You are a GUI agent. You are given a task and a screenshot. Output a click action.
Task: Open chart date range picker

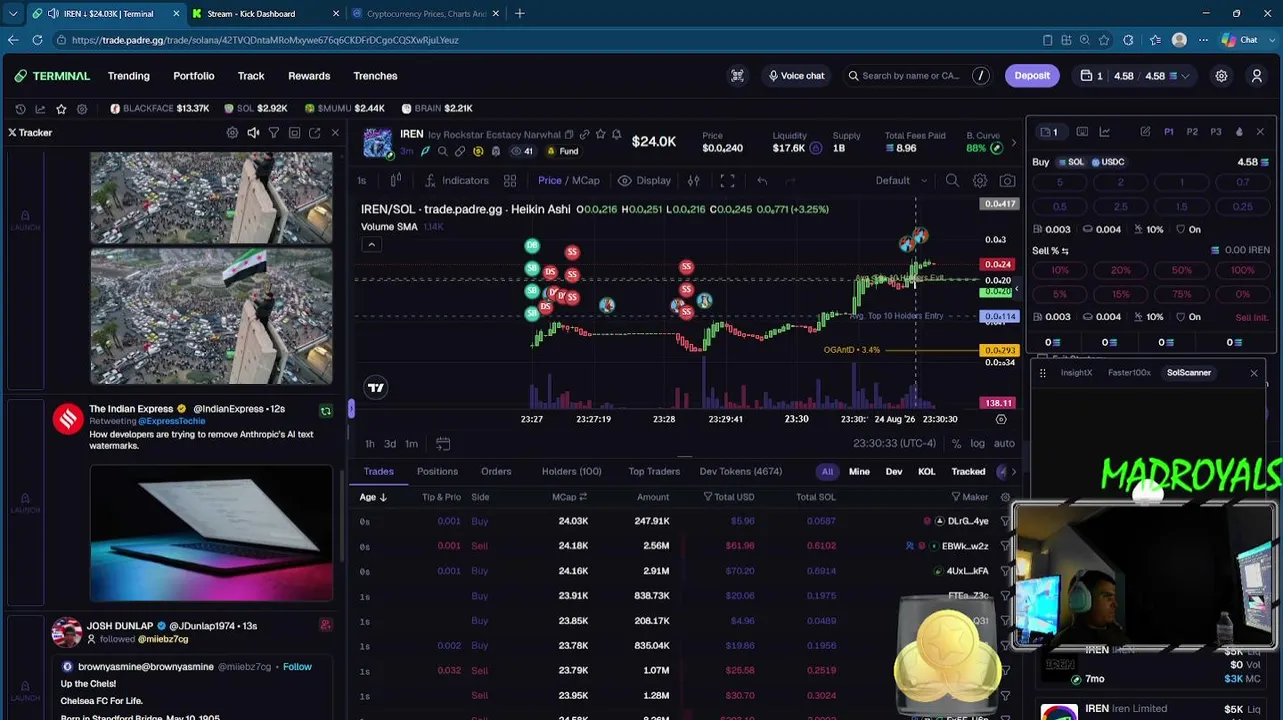443,444
